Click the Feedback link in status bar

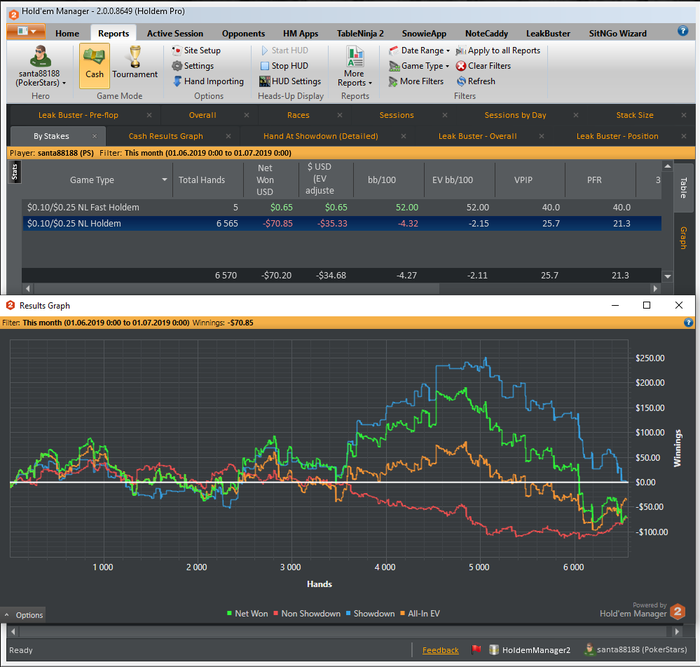click(440, 650)
